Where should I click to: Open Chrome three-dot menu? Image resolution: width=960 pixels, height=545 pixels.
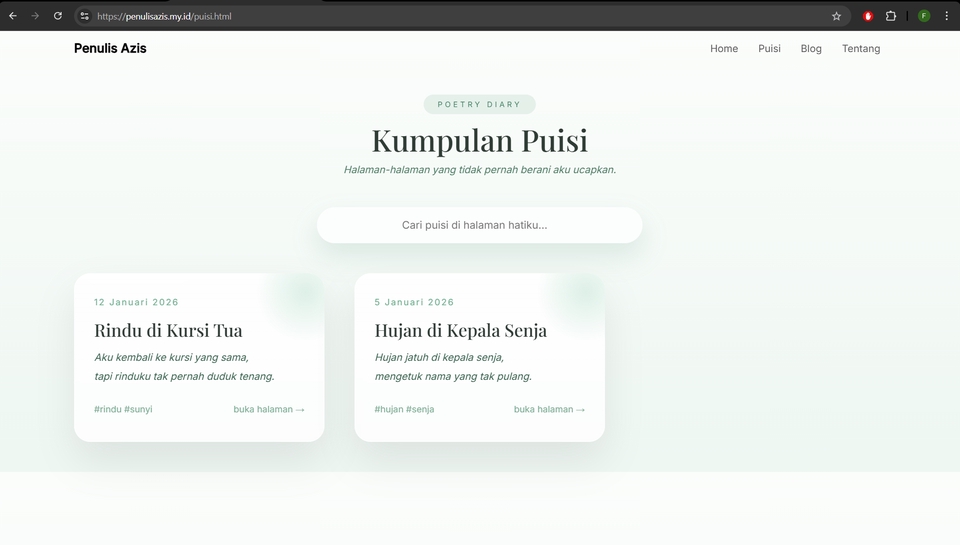(946, 16)
